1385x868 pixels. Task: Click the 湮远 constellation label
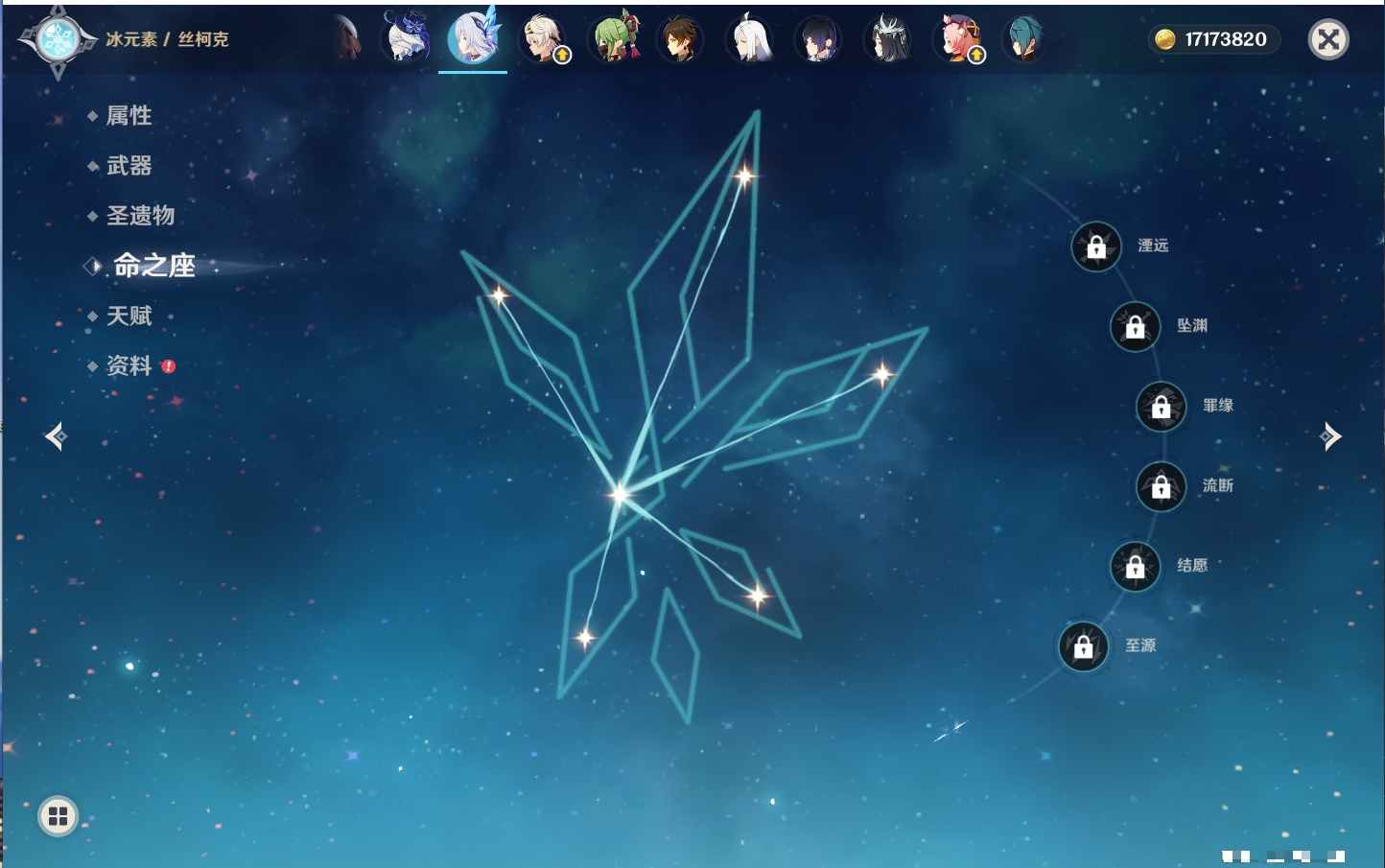[x=1153, y=246]
